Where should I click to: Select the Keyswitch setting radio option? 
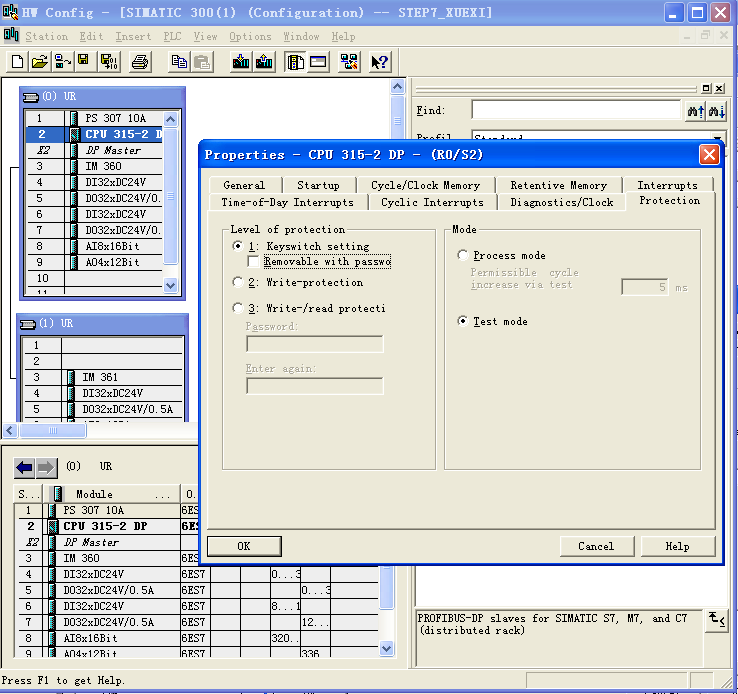pos(238,246)
